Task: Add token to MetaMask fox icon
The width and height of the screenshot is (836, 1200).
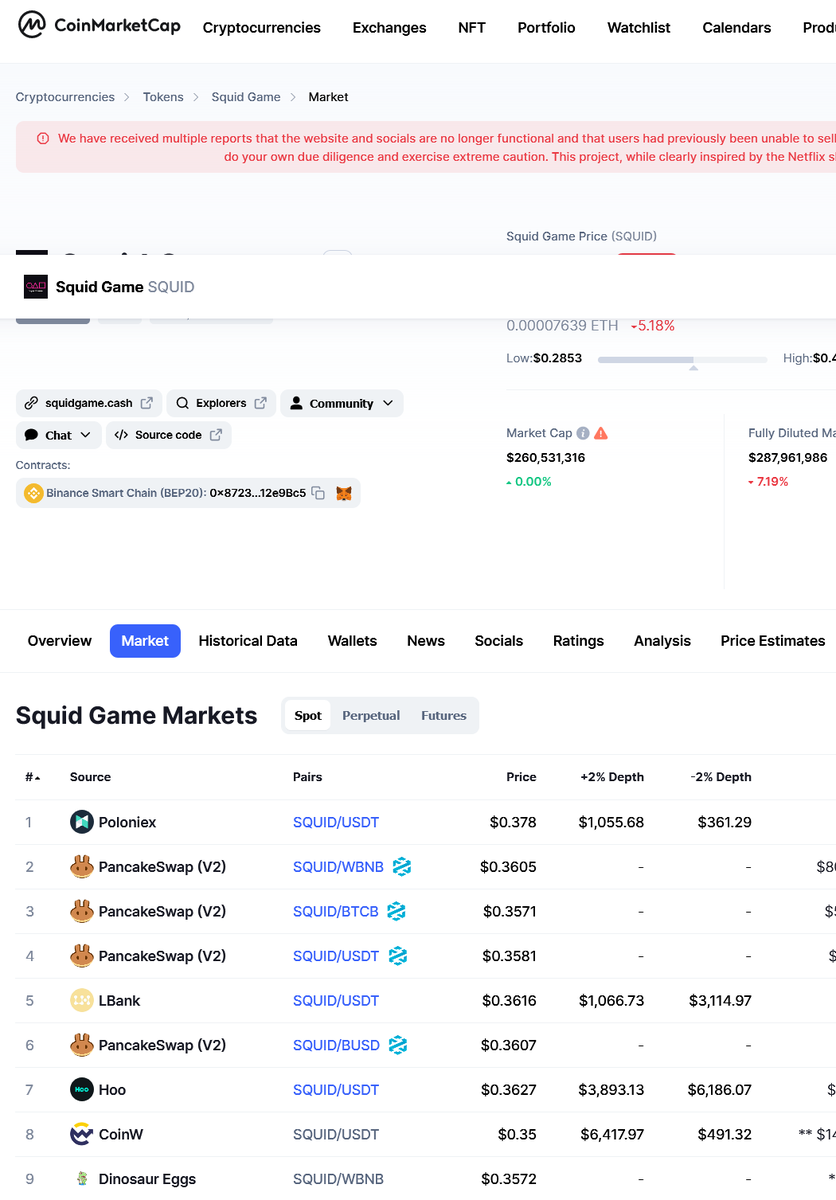Action: click(x=344, y=493)
